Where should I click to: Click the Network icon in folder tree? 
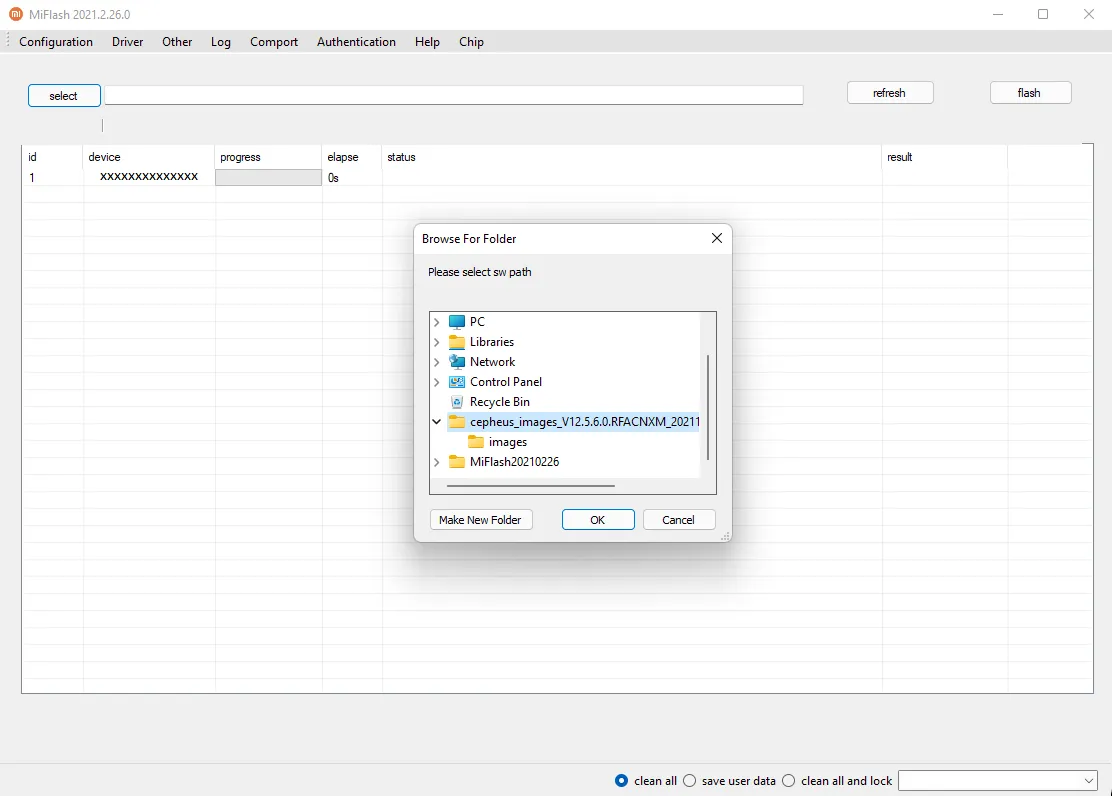[x=457, y=362]
